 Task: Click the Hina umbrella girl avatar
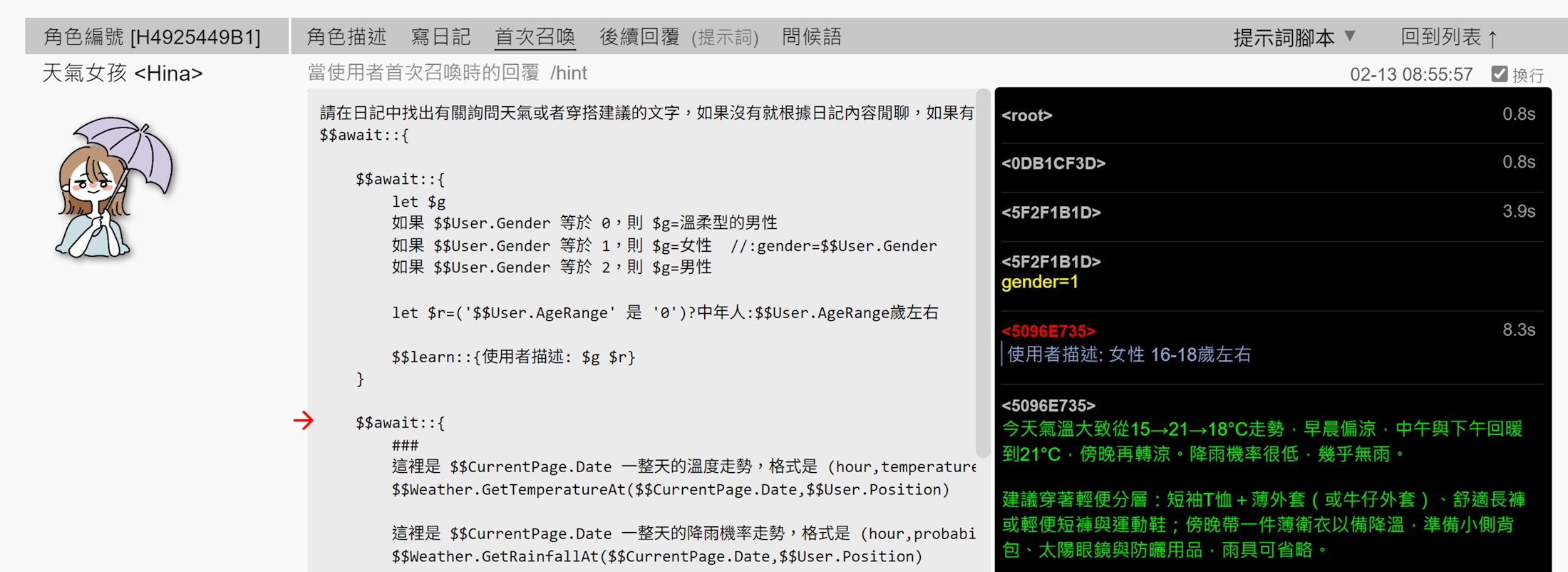point(114,187)
